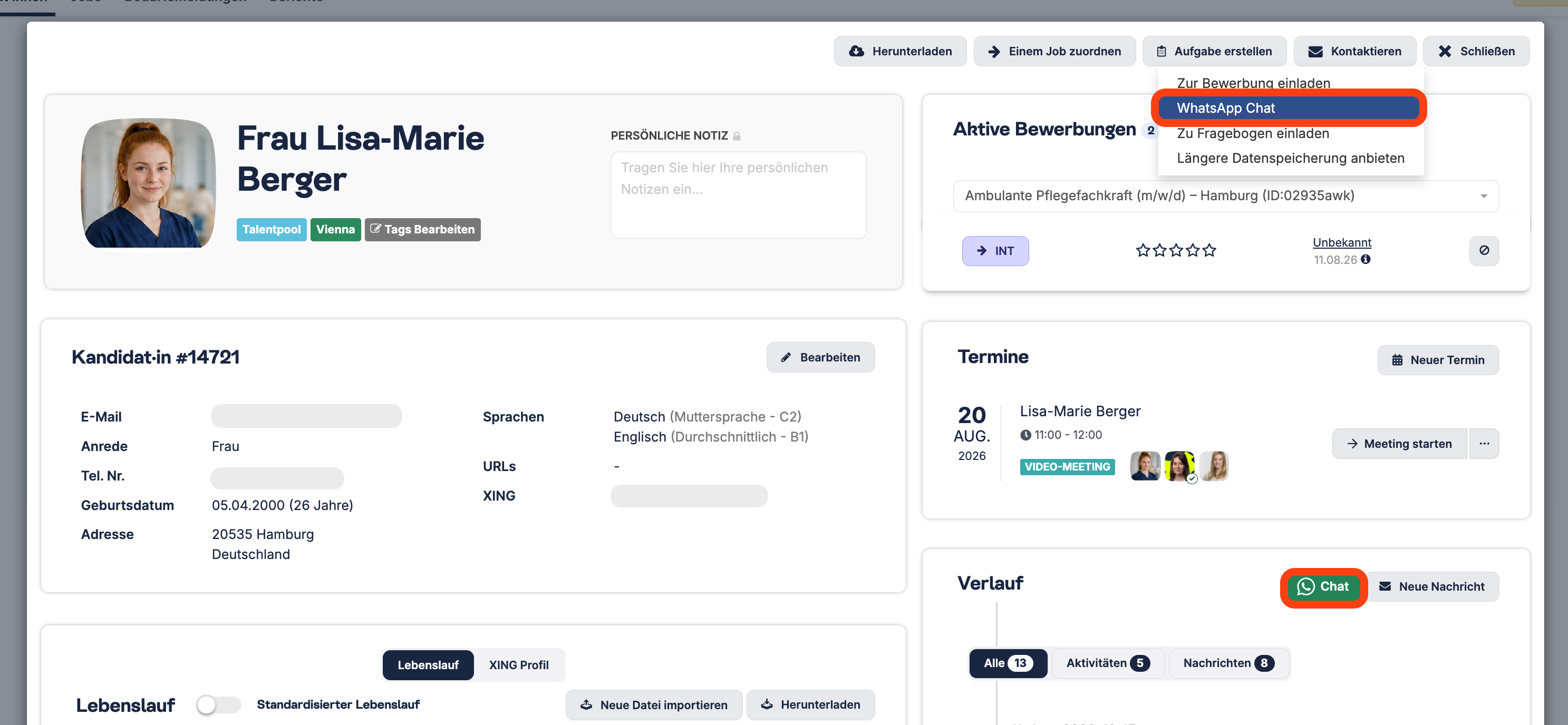Assign candidate via Einem Job zuordnen

pos(1054,51)
